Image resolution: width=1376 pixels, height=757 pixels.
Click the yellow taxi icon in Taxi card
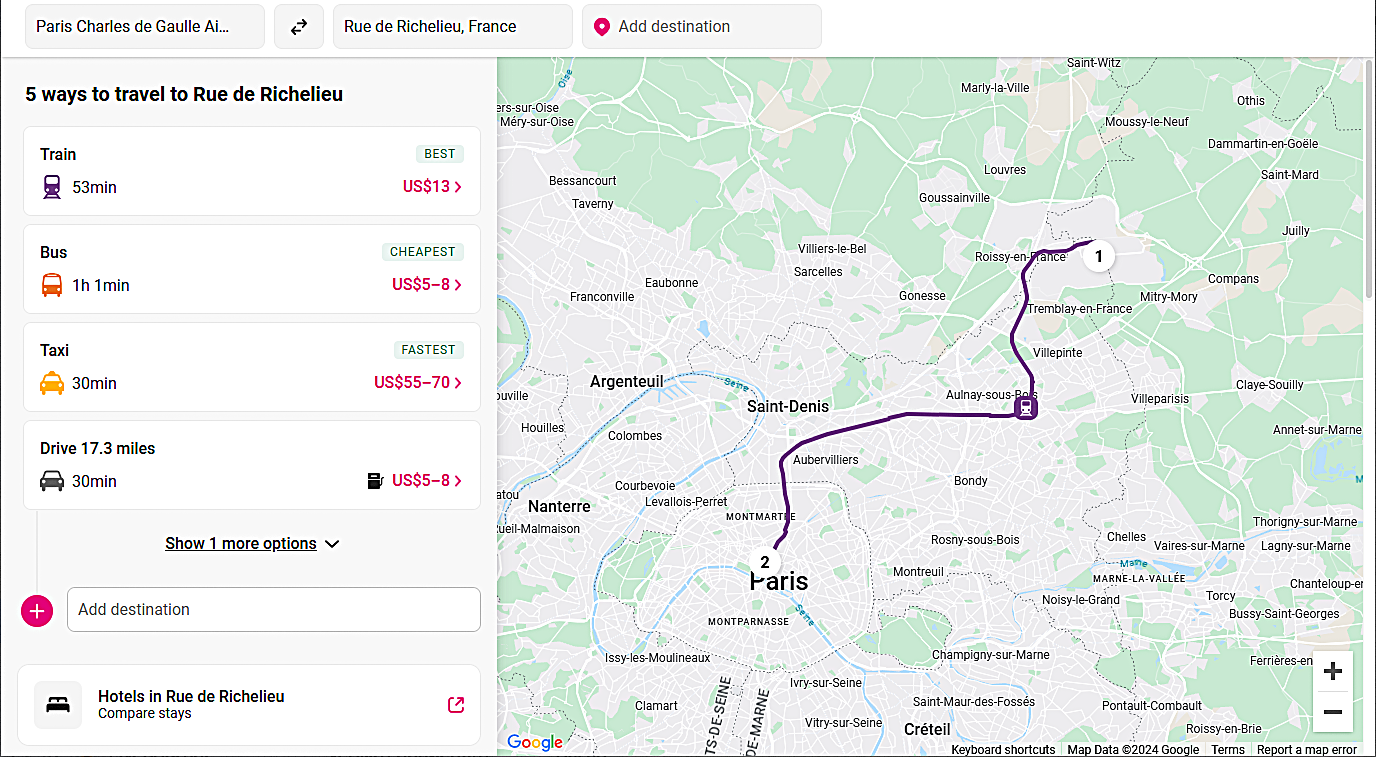(x=52, y=383)
